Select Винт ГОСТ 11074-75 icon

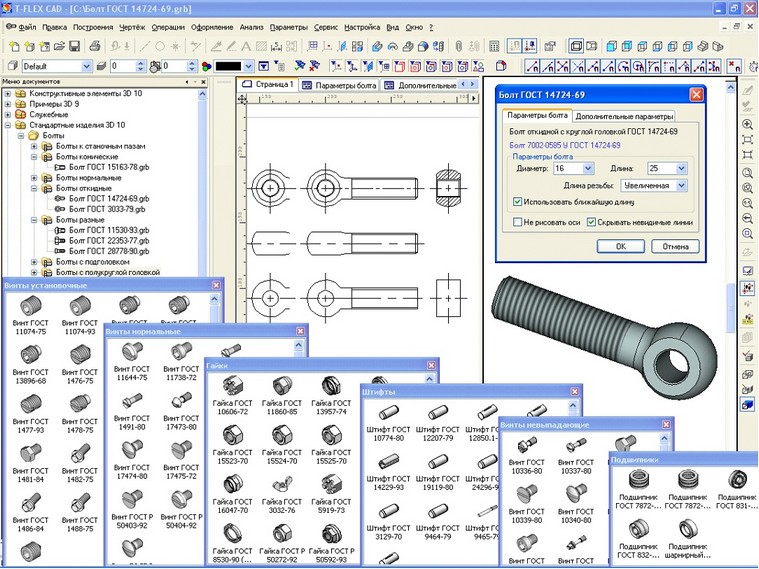click(x=30, y=306)
